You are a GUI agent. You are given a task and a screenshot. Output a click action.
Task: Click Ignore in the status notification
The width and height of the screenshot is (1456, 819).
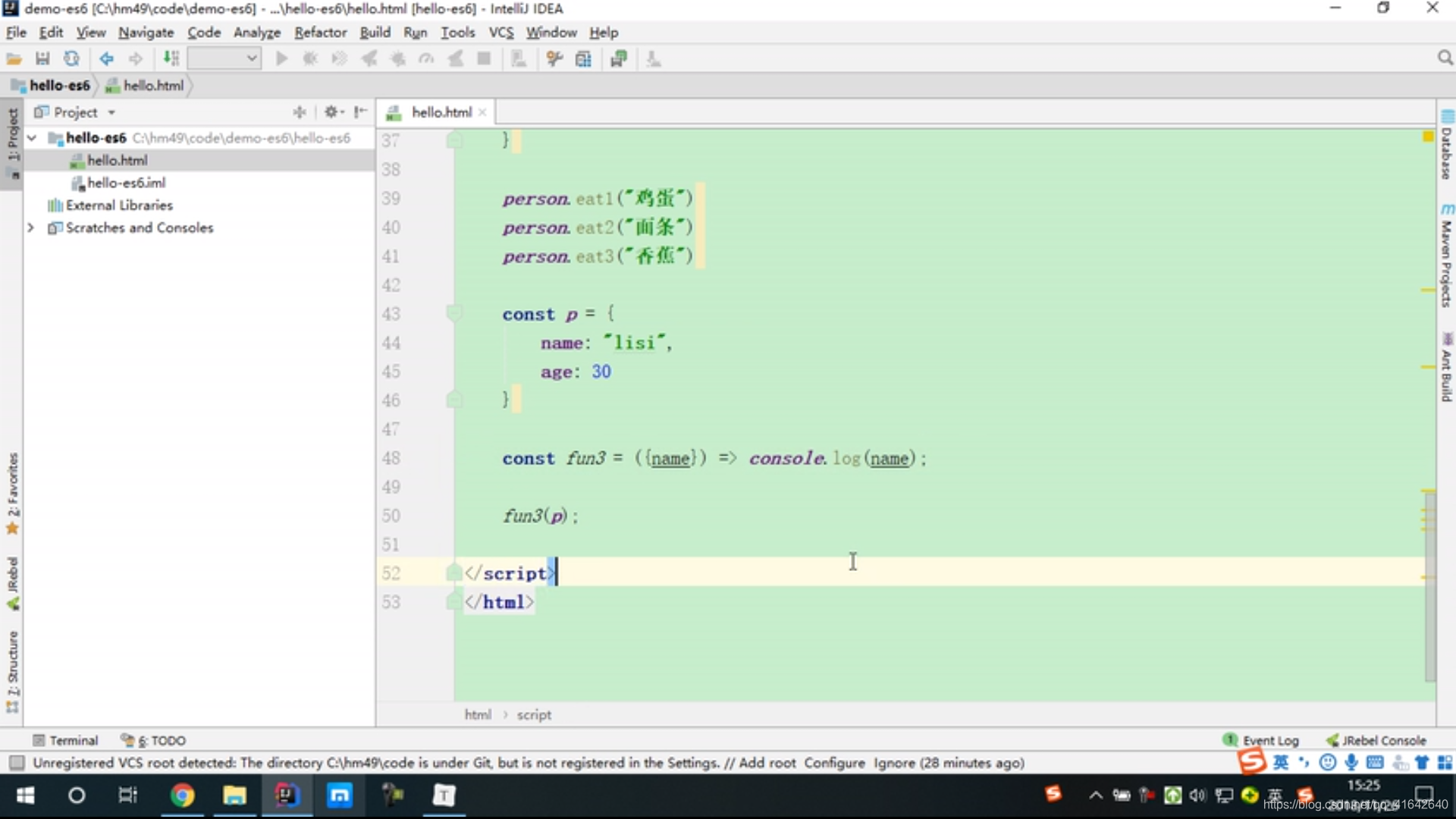pyautogui.click(x=894, y=763)
